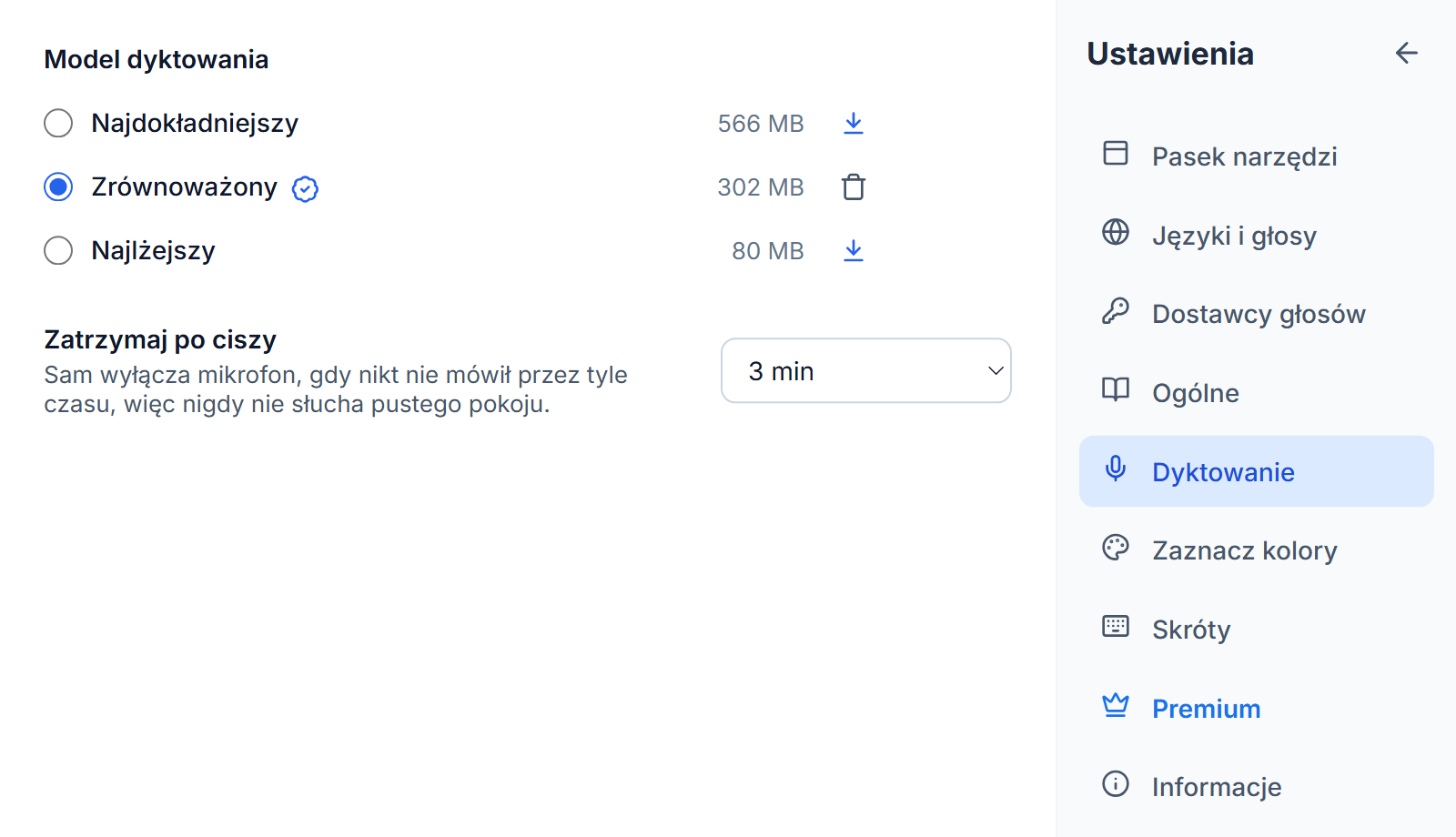Delete the Zrównoważony model with the trash icon
This screenshot has height=837, width=1456.
[x=853, y=187]
